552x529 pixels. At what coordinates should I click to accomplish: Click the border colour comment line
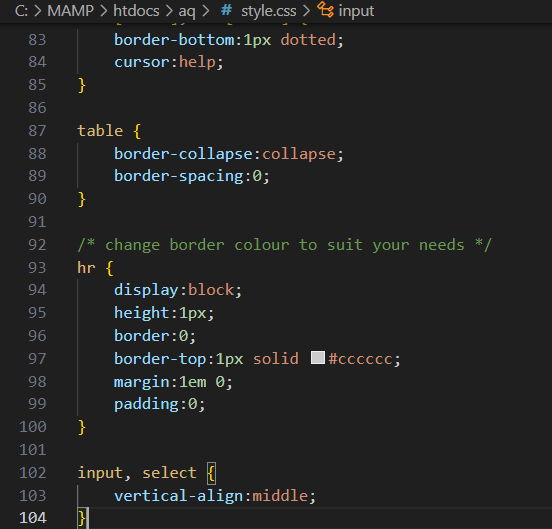pos(284,245)
